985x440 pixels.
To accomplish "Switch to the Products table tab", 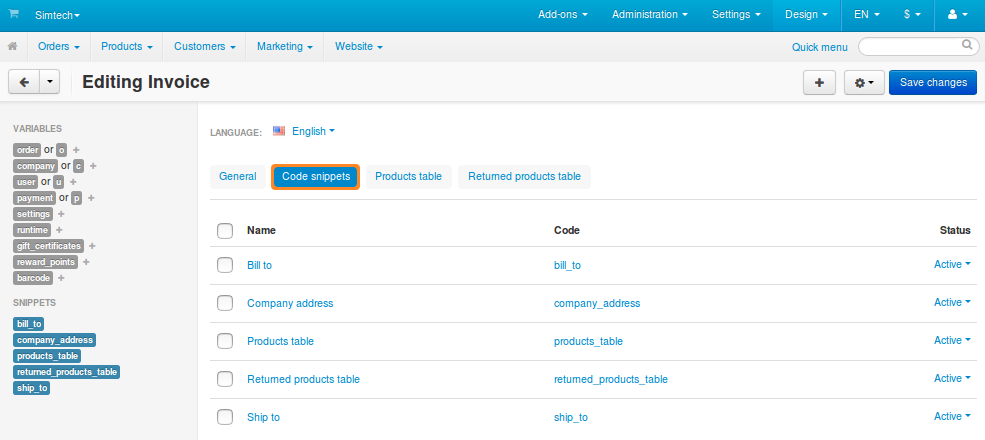I will 408,177.
